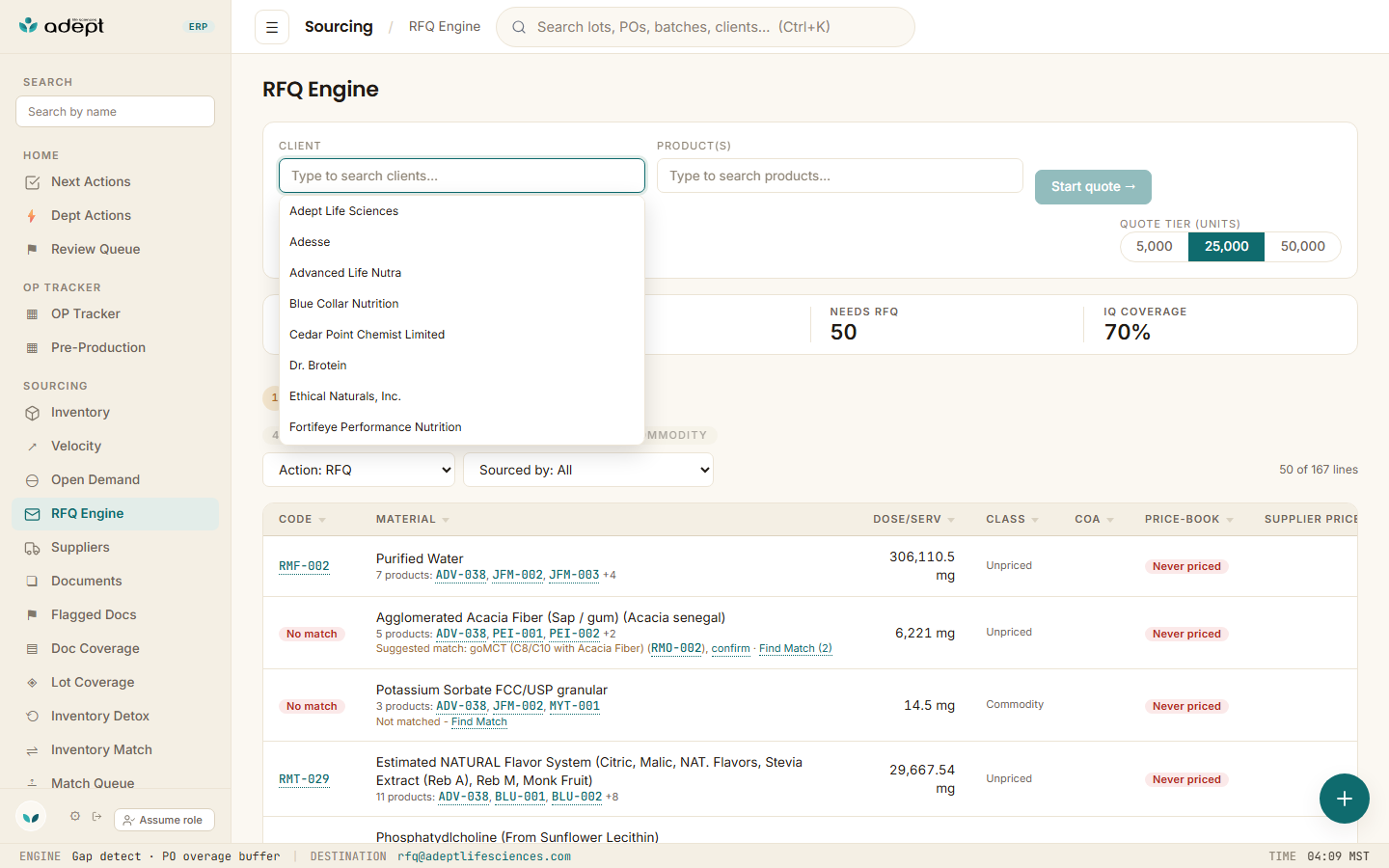
Task: Click the Inventory Match arrows icon
Action: point(32,750)
